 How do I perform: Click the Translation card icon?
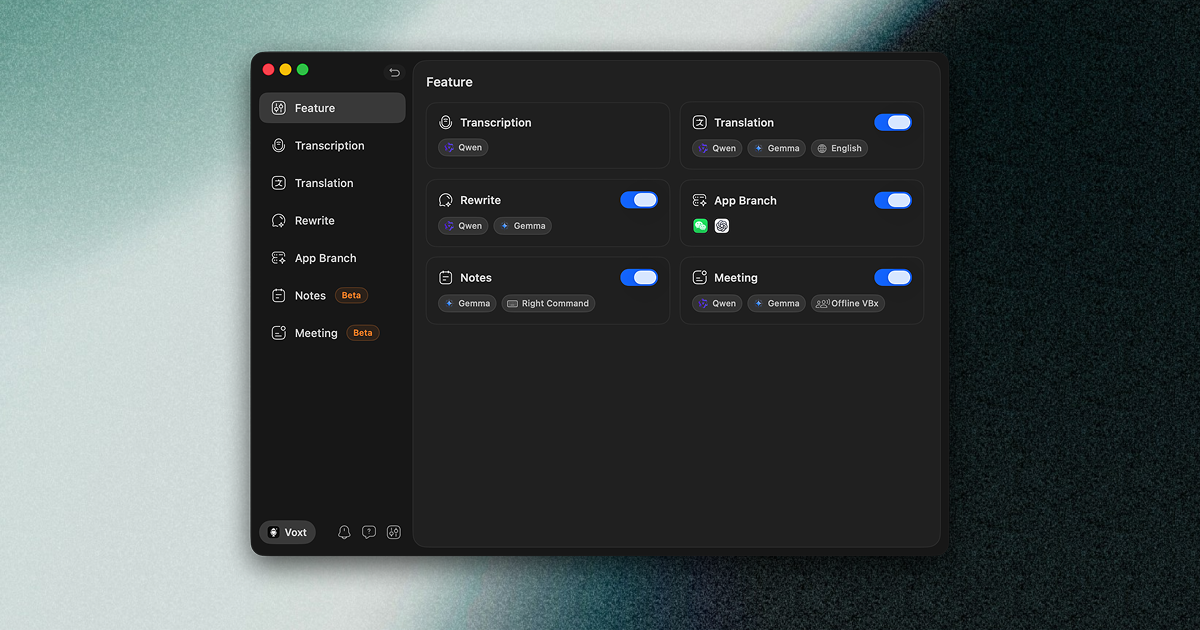(700, 122)
